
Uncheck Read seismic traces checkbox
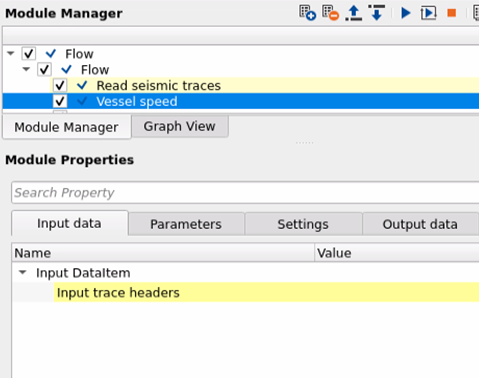click(x=60, y=86)
